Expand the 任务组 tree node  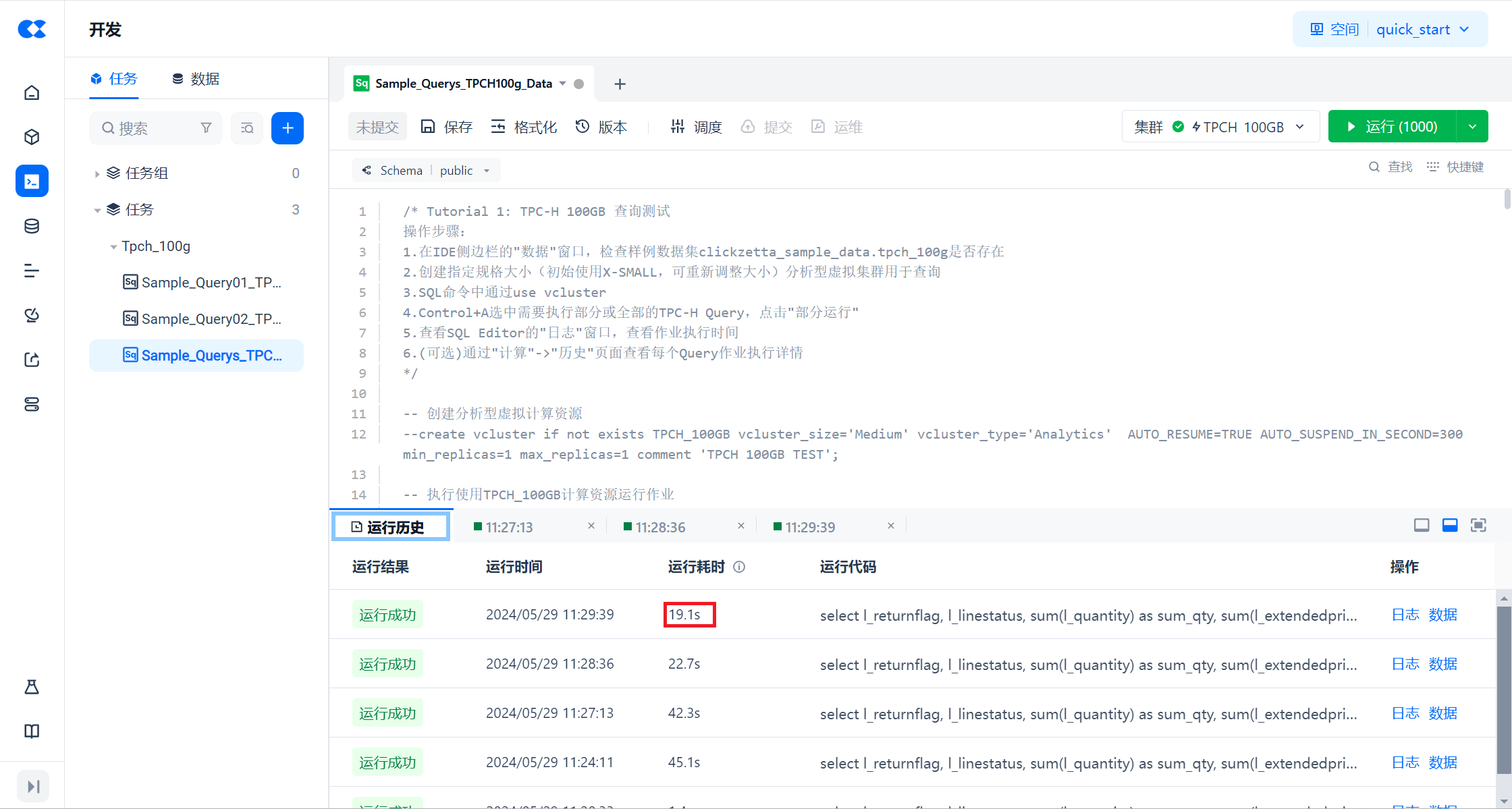(x=97, y=174)
